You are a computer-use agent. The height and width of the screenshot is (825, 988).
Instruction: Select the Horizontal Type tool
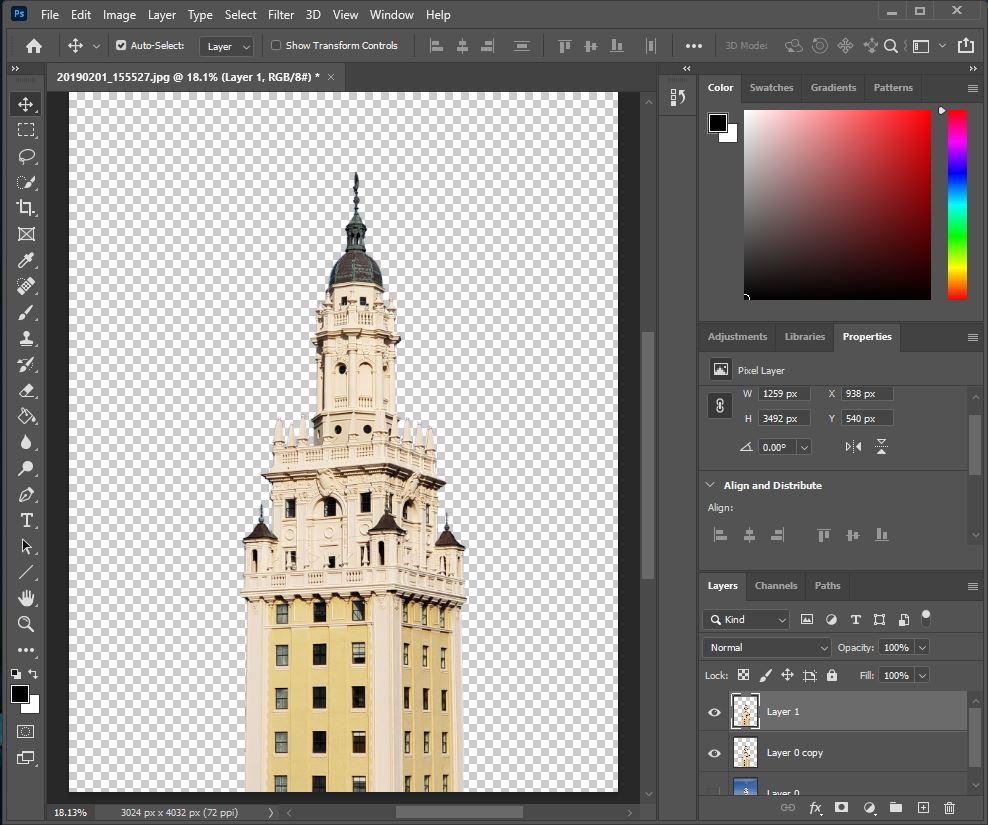click(26, 521)
